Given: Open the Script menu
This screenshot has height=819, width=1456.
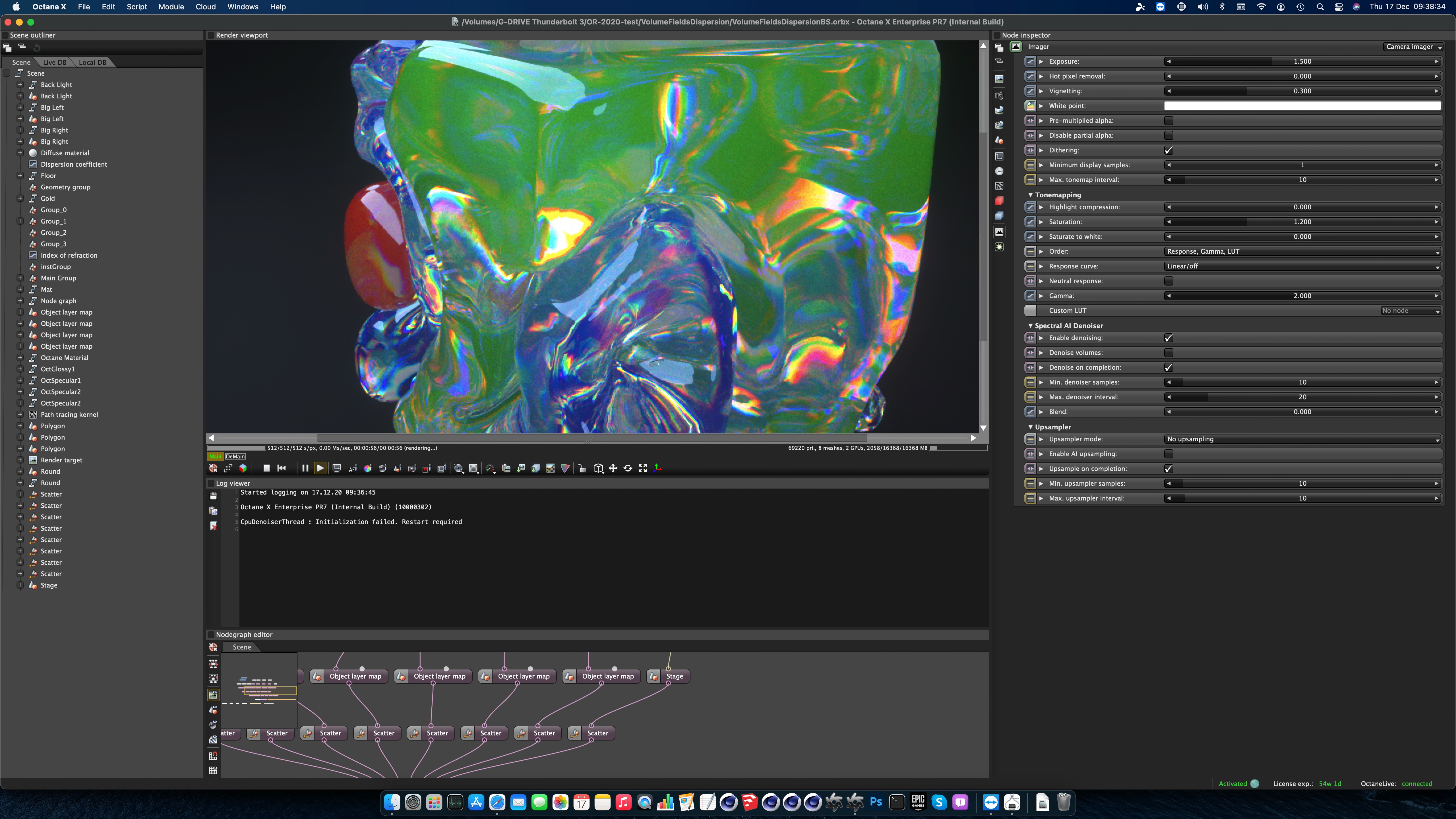Looking at the screenshot, I should [x=136, y=7].
